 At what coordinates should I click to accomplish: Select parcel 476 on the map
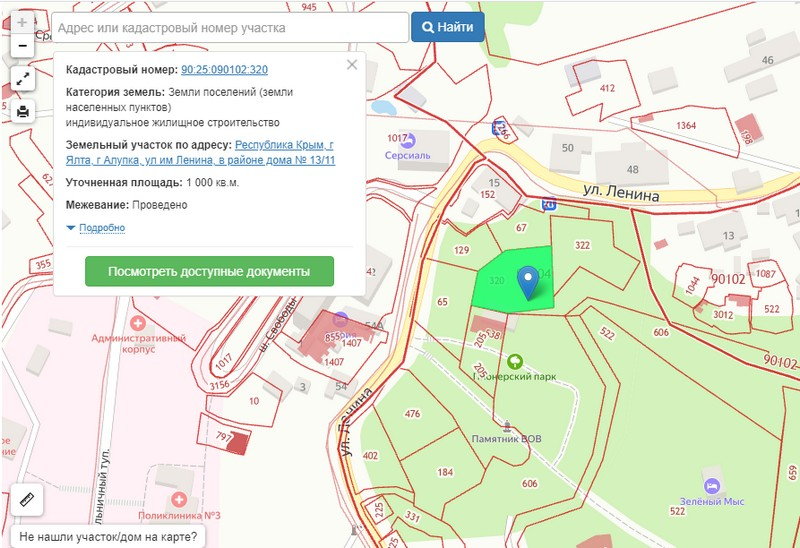[x=412, y=414]
